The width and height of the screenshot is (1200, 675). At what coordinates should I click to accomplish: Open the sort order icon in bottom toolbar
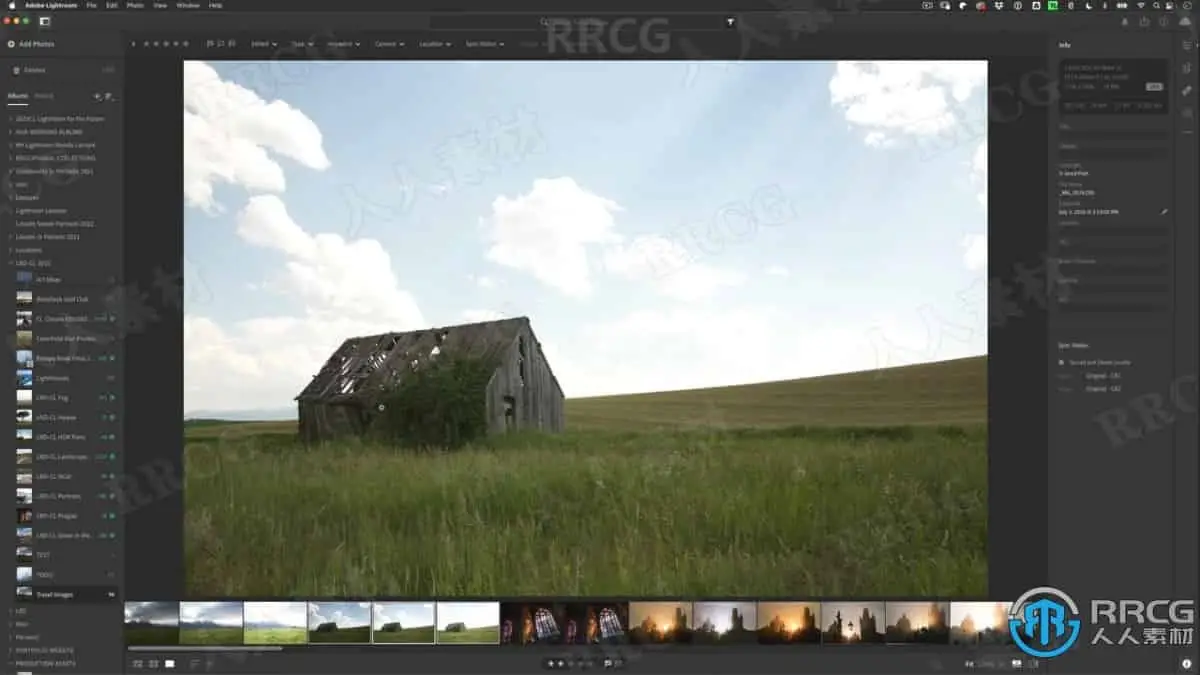tap(194, 663)
